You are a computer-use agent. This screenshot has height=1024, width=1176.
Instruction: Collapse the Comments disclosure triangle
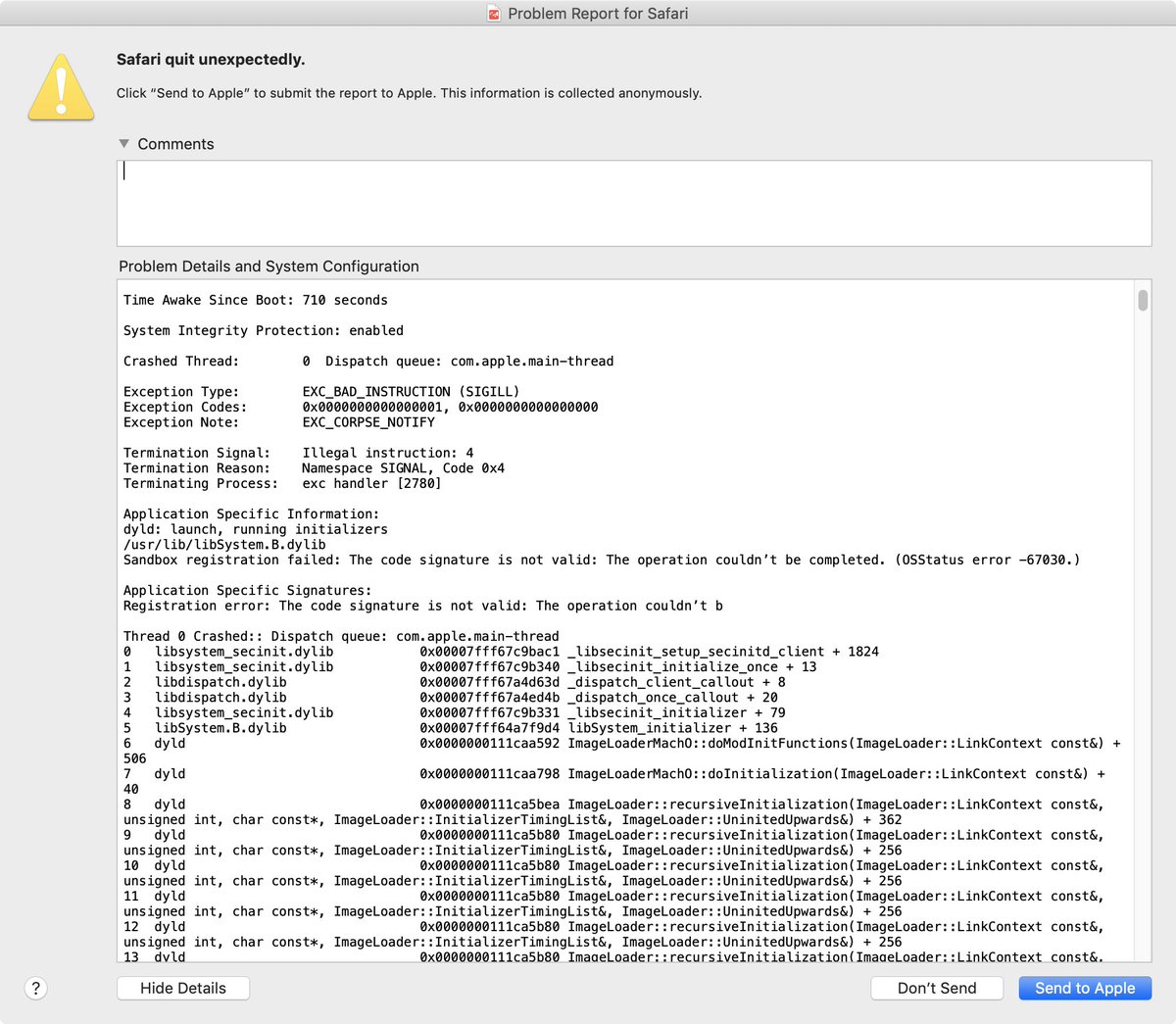coord(124,143)
